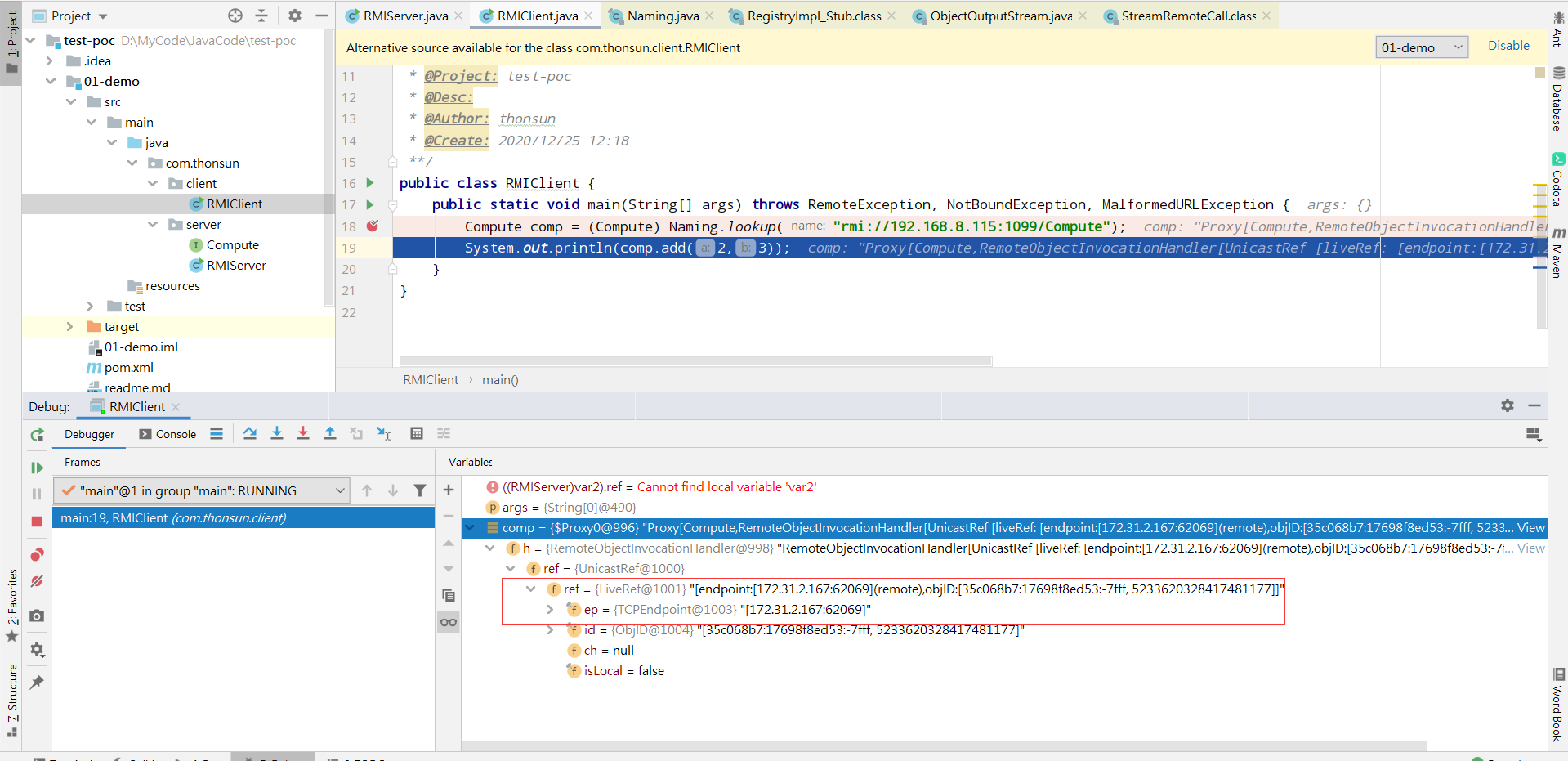Click the Step Over debug icon

click(x=250, y=433)
